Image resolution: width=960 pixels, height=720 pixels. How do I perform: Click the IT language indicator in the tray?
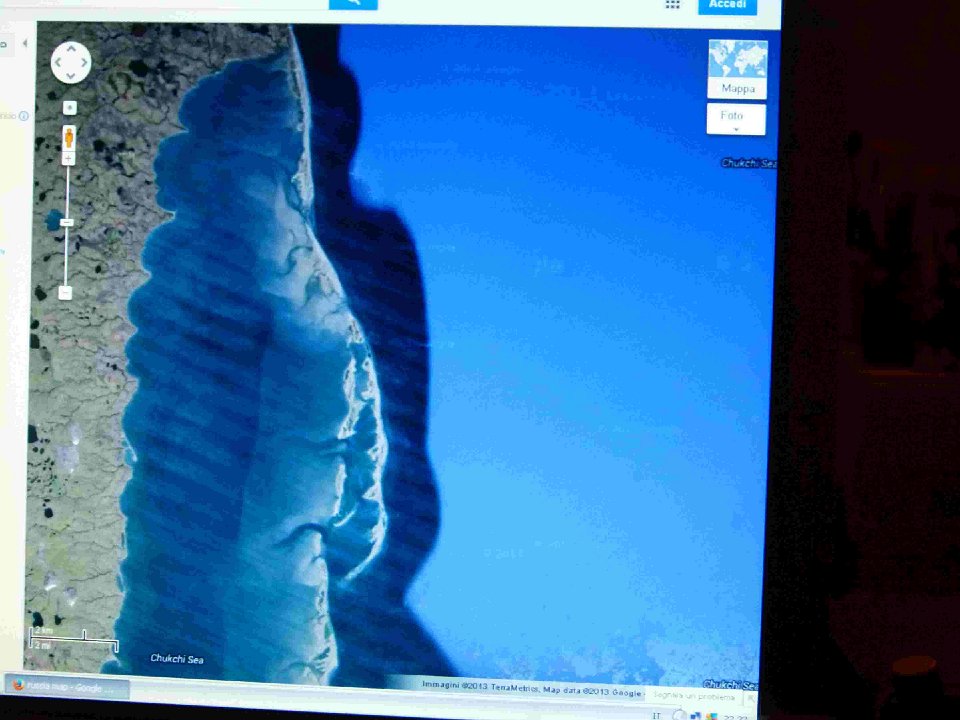tap(657, 716)
